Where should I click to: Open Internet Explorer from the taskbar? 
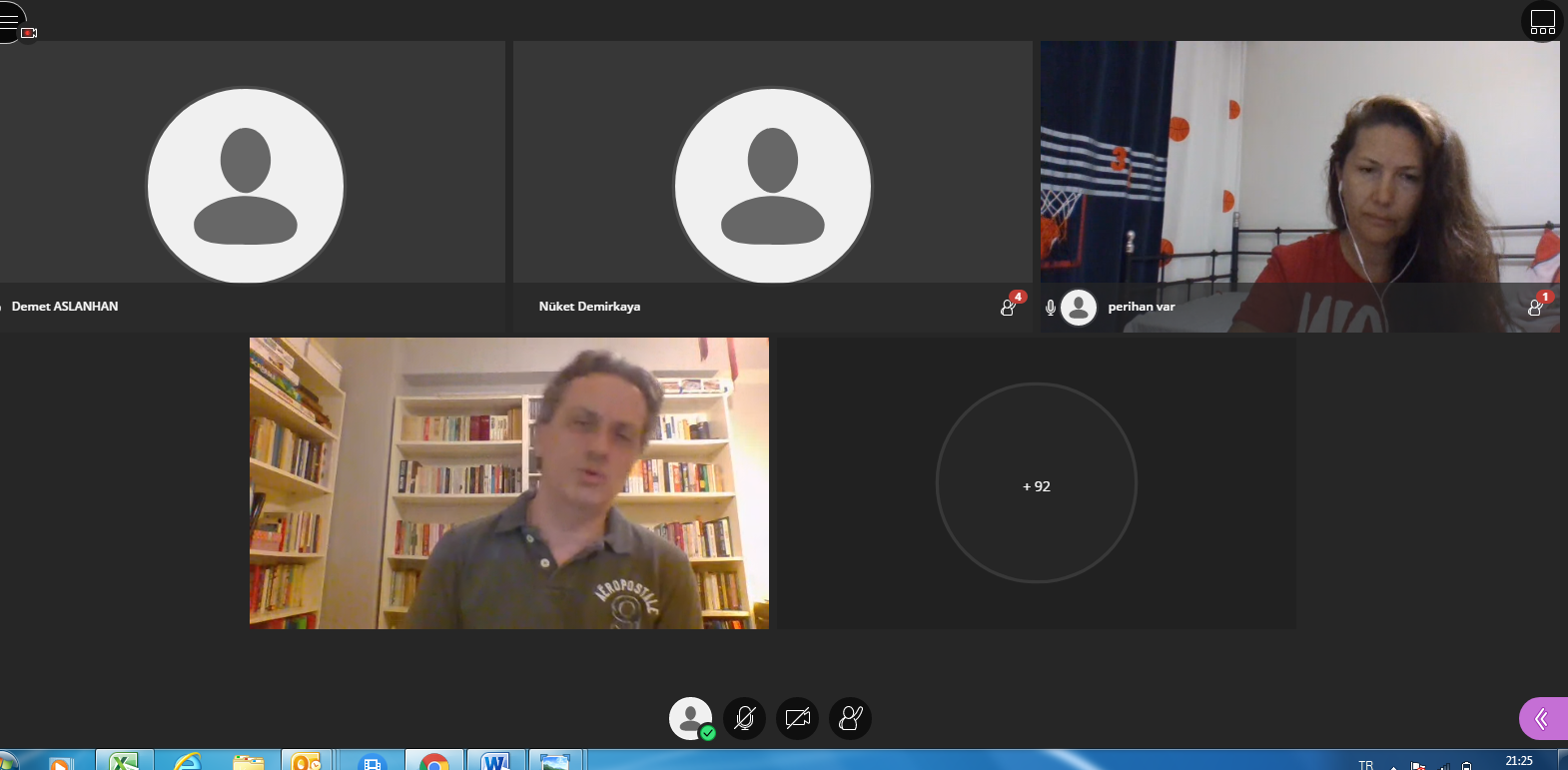tap(187, 762)
